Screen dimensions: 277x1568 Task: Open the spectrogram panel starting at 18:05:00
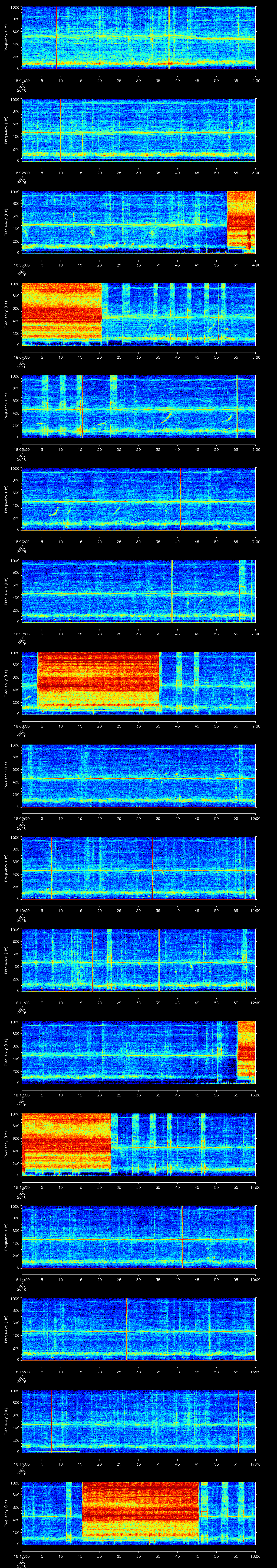138,407
